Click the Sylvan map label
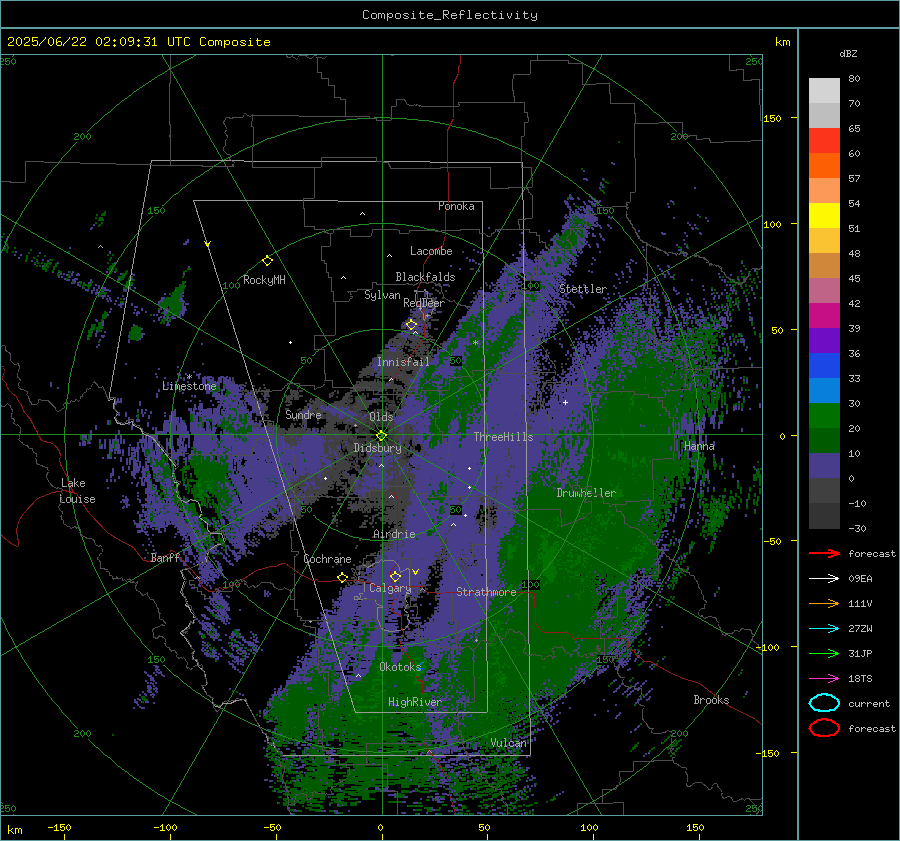The width and height of the screenshot is (900, 841). click(382, 295)
